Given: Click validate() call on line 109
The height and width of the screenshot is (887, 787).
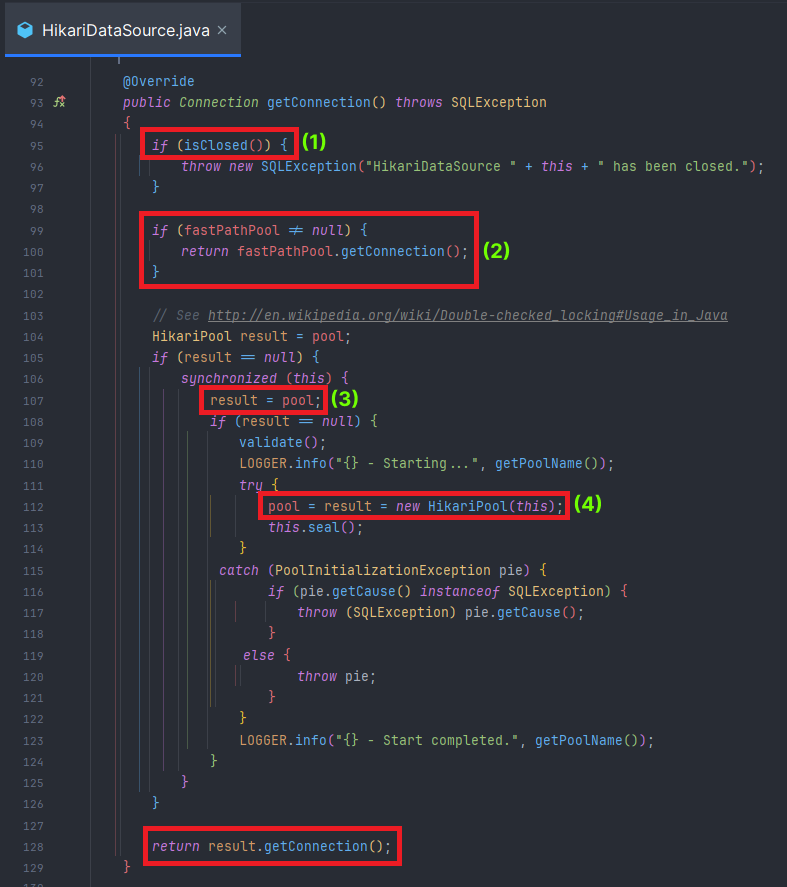Looking at the screenshot, I should [279, 442].
